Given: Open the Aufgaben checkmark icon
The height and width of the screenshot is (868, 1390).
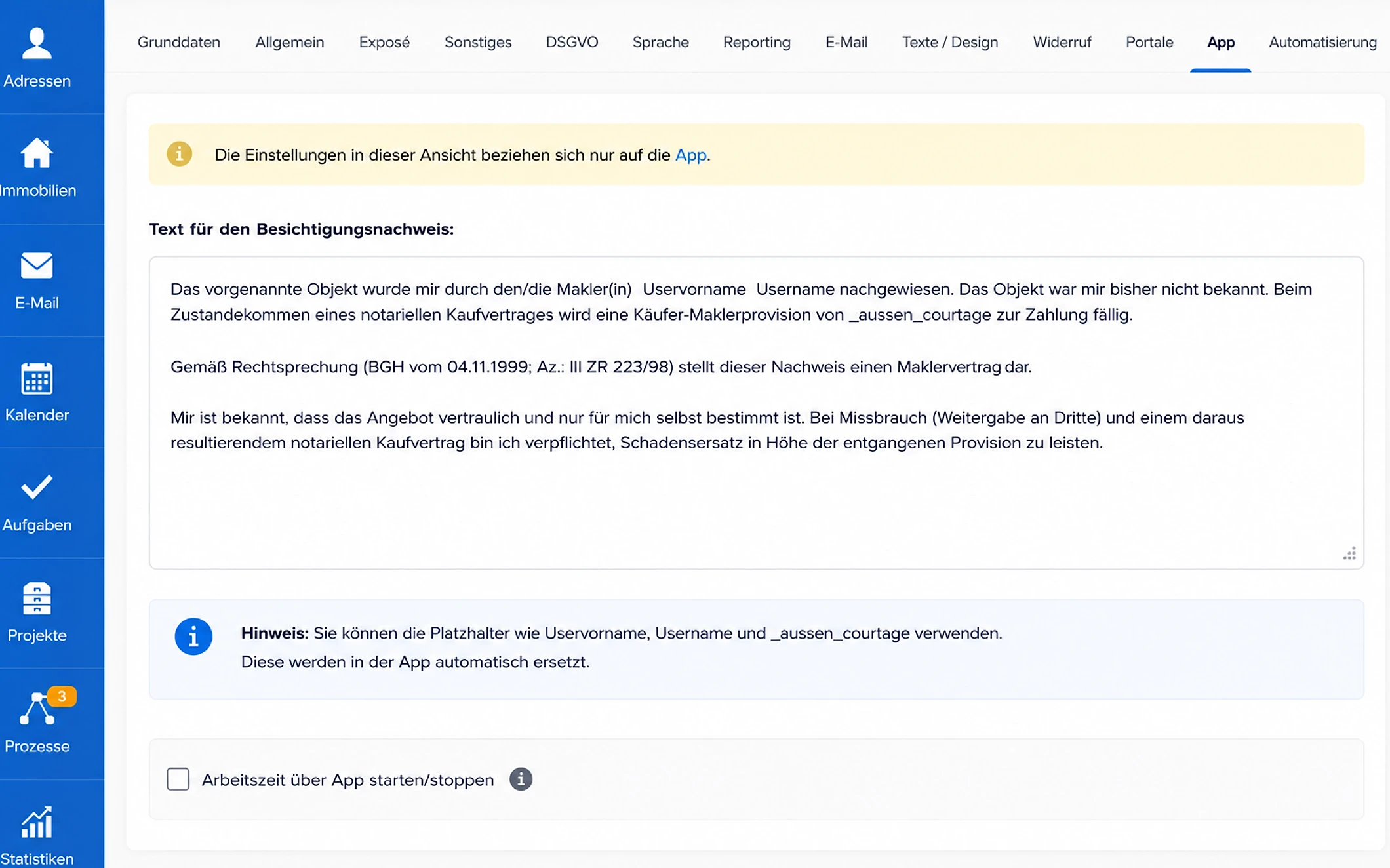Looking at the screenshot, I should tap(37, 487).
